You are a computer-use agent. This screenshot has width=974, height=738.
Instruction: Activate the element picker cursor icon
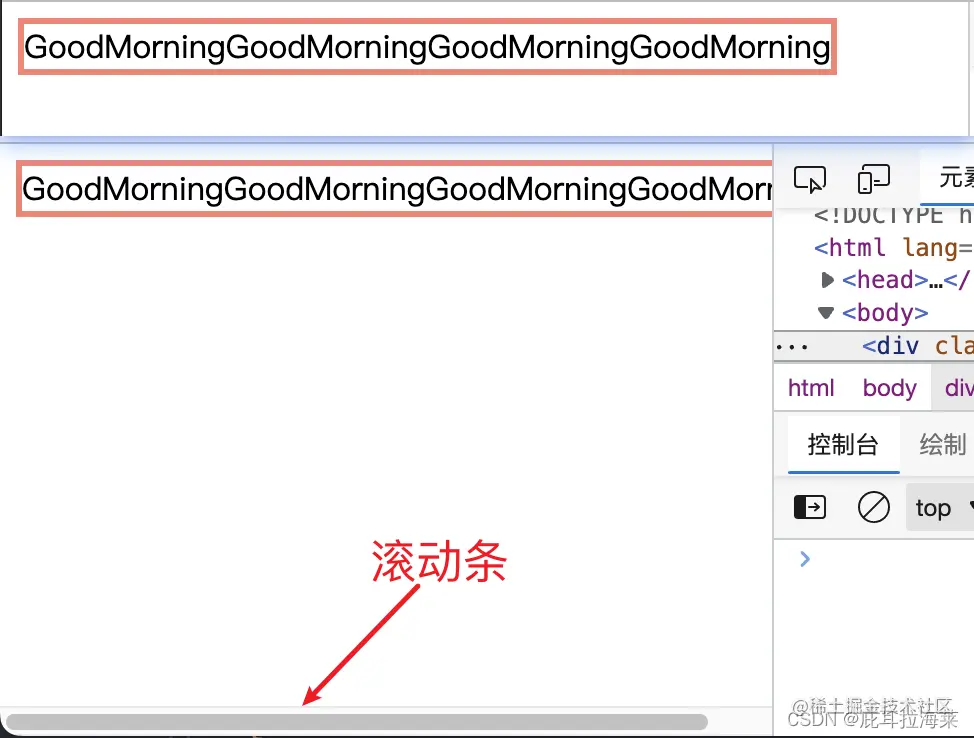[810, 178]
